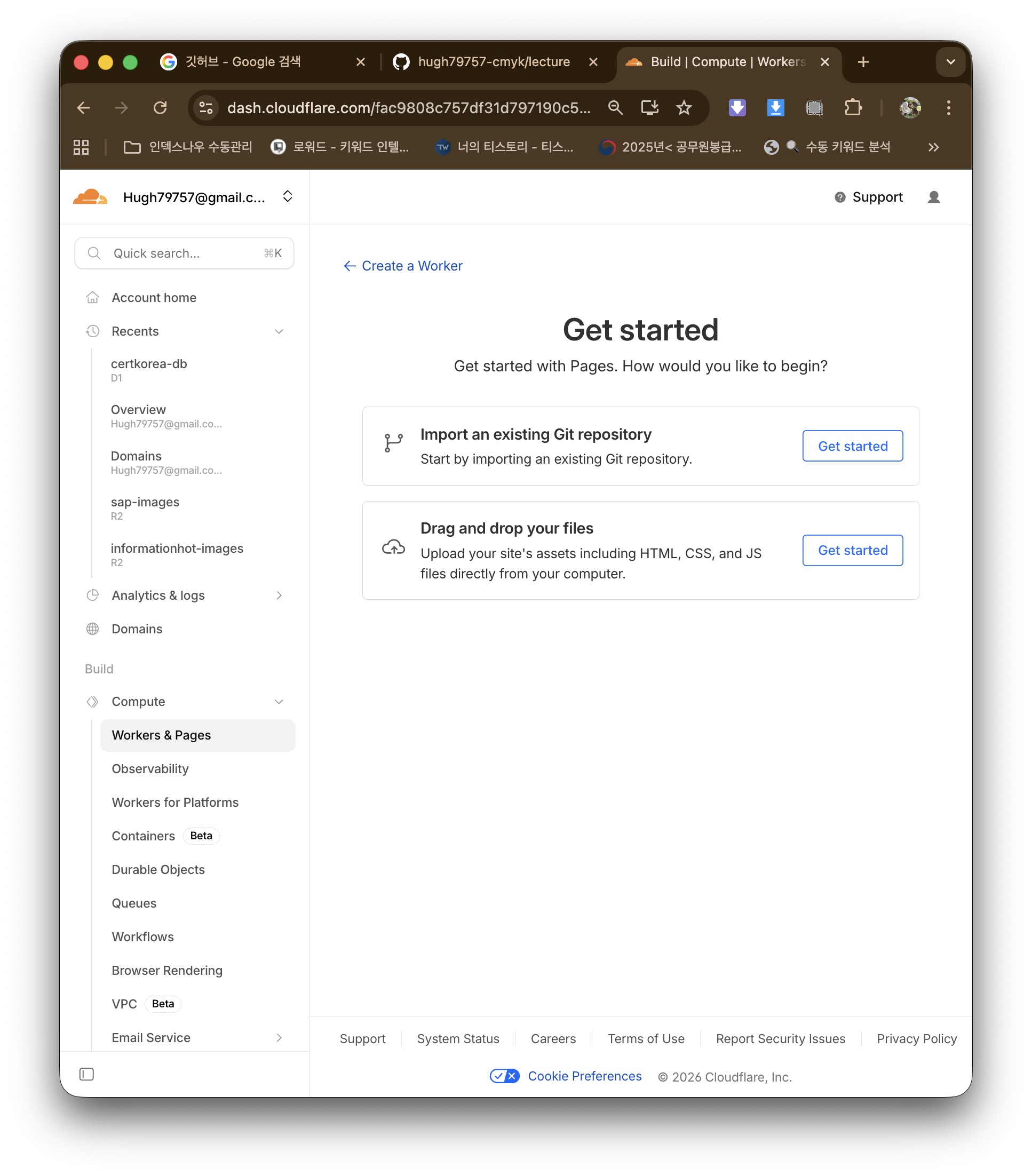Viewport: 1032px width, 1176px height.
Task: Go back via Create a Worker link
Action: (403, 266)
